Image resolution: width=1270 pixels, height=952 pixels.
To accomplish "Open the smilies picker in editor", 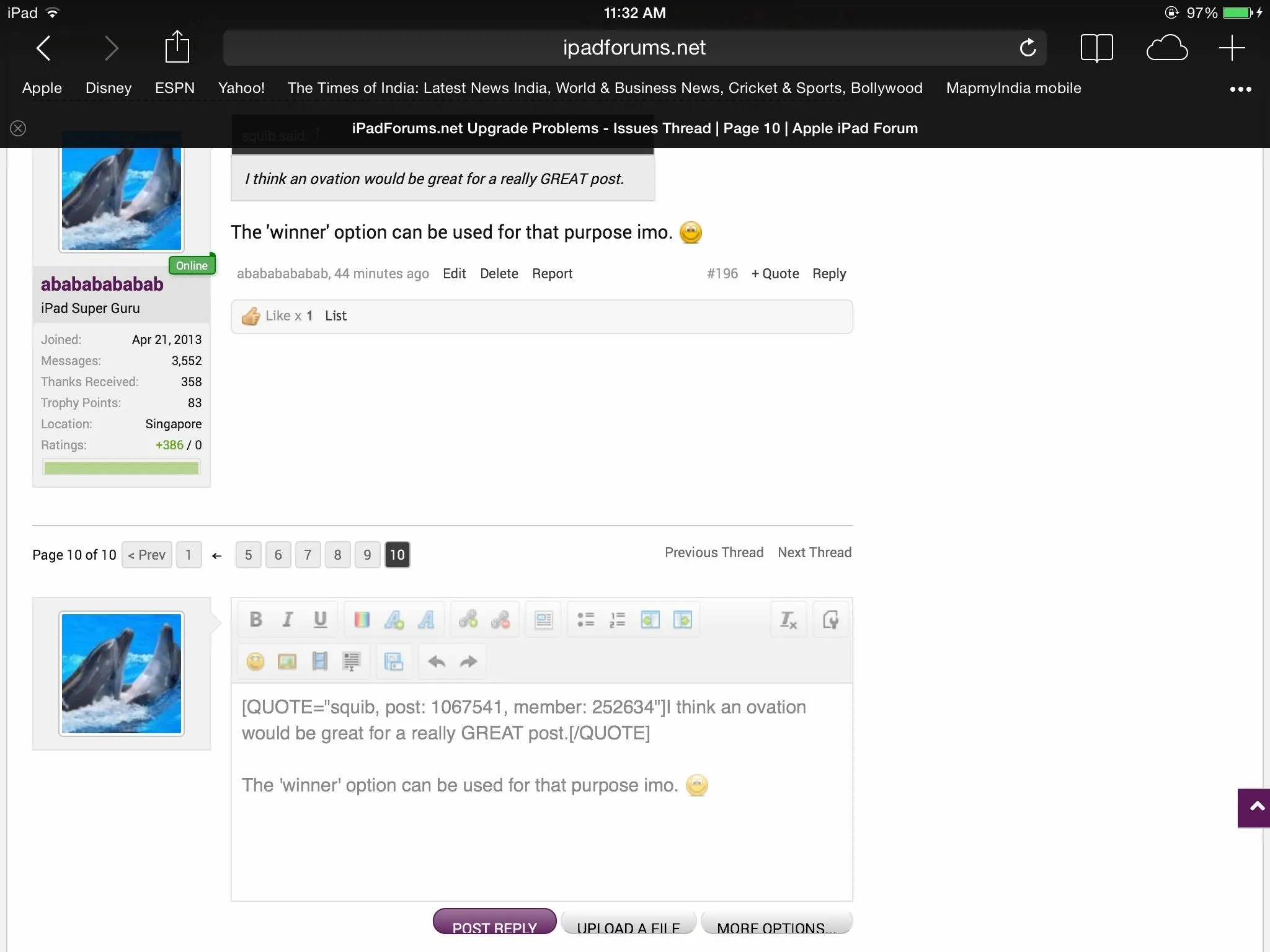I will click(x=255, y=661).
